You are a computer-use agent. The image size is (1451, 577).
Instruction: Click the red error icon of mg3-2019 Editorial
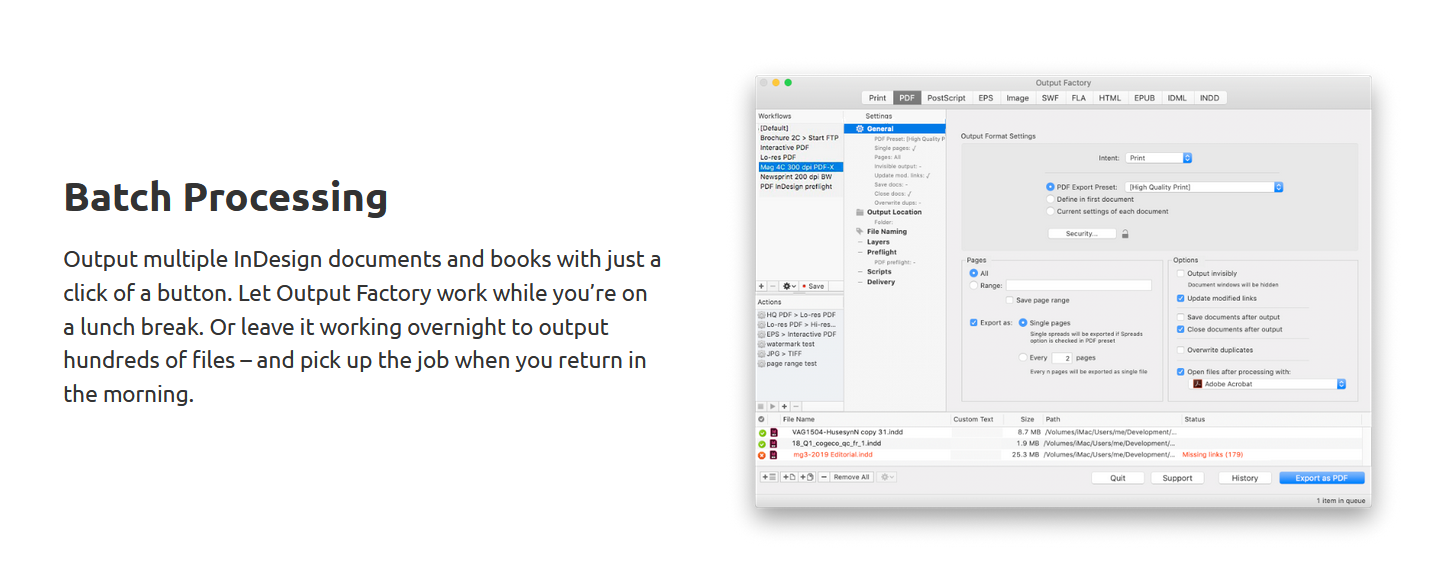coord(762,455)
